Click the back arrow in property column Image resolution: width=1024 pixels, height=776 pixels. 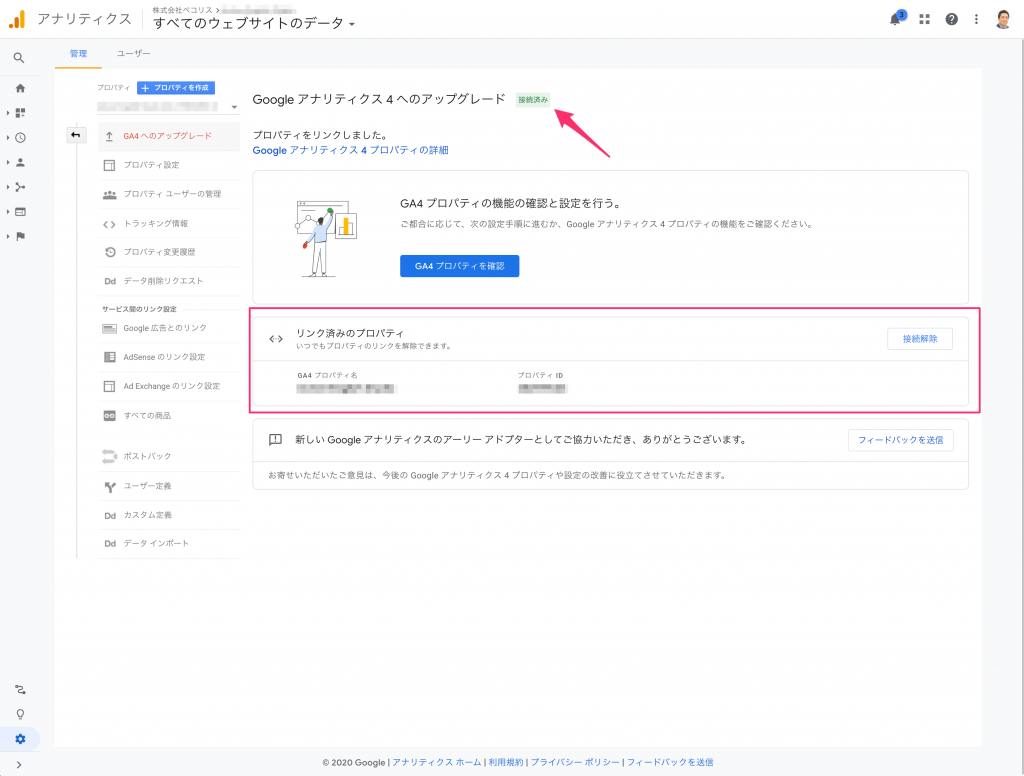click(76, 135)
